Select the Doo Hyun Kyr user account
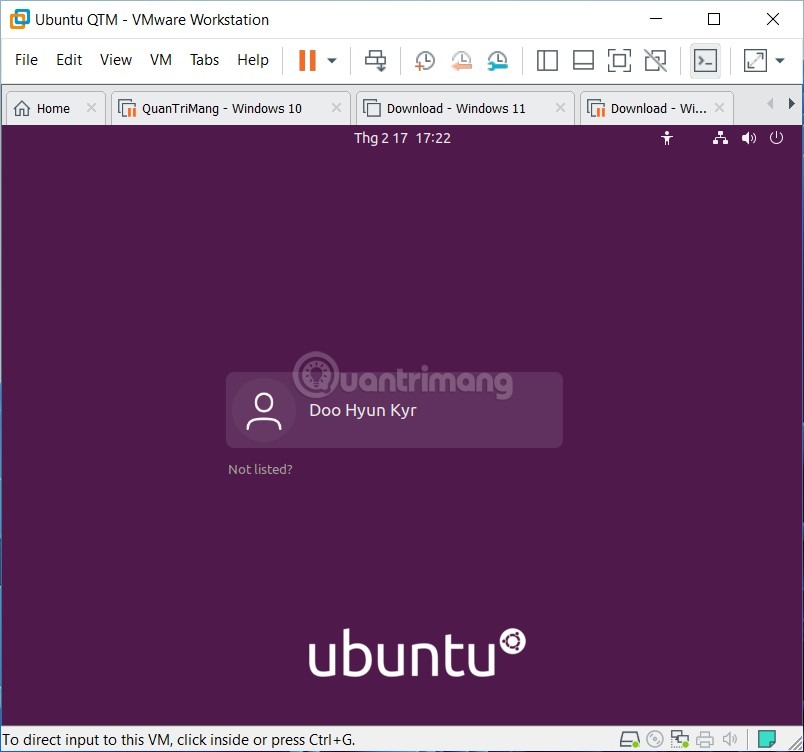Viewport: 804px width, 752px height. coord(394,410)
